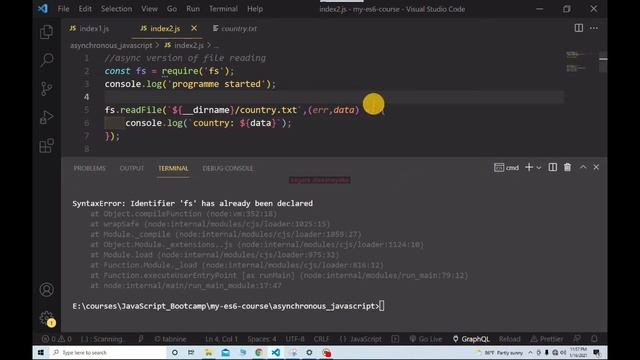640x360 pixels.
Task: Click the Prettier status bar item
Action: [x=547, y=339]
